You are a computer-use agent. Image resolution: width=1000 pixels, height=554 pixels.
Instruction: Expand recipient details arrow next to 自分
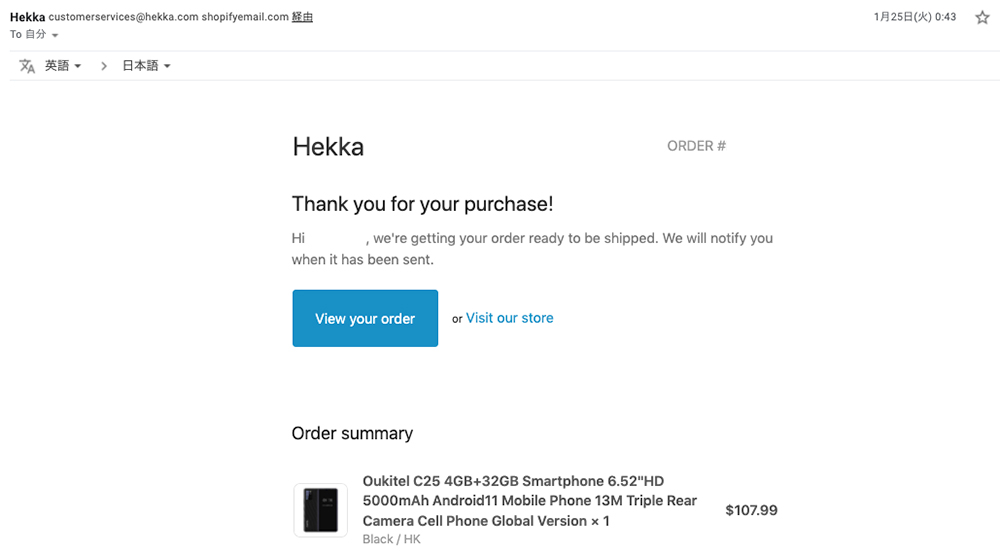click(55, 35)
